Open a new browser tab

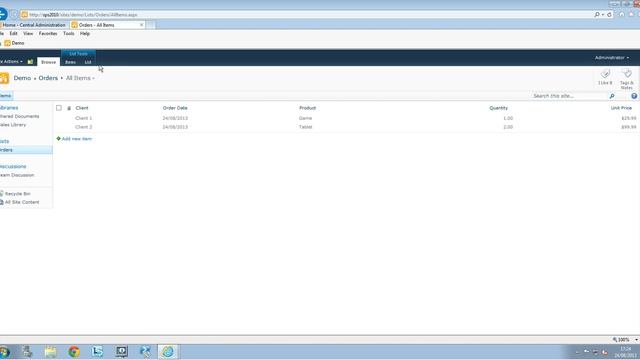coord(151,25)
